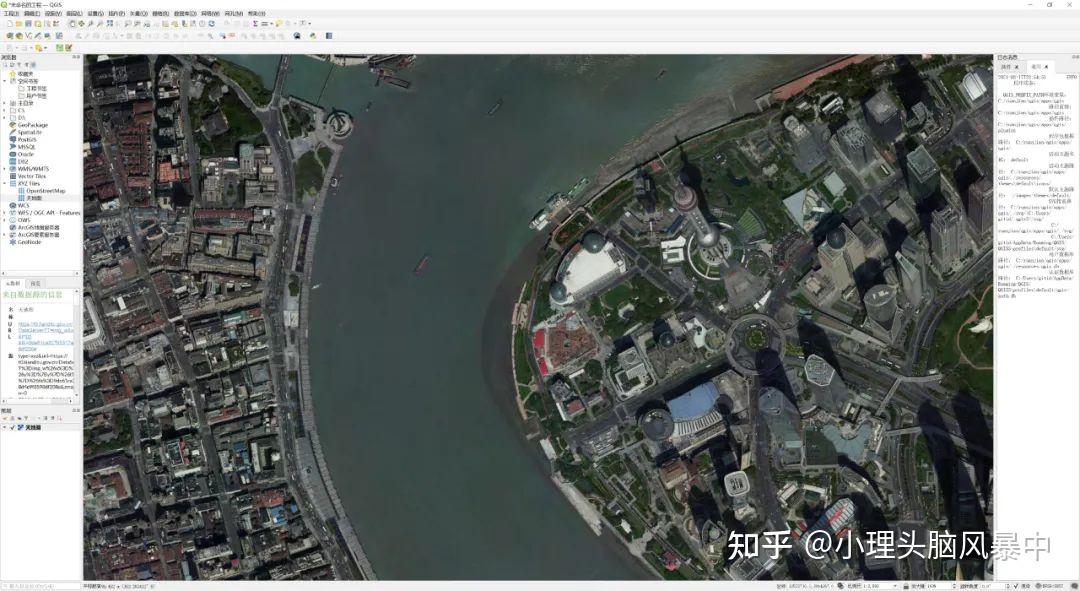Select the Pan Map tool

pos(72,23)
